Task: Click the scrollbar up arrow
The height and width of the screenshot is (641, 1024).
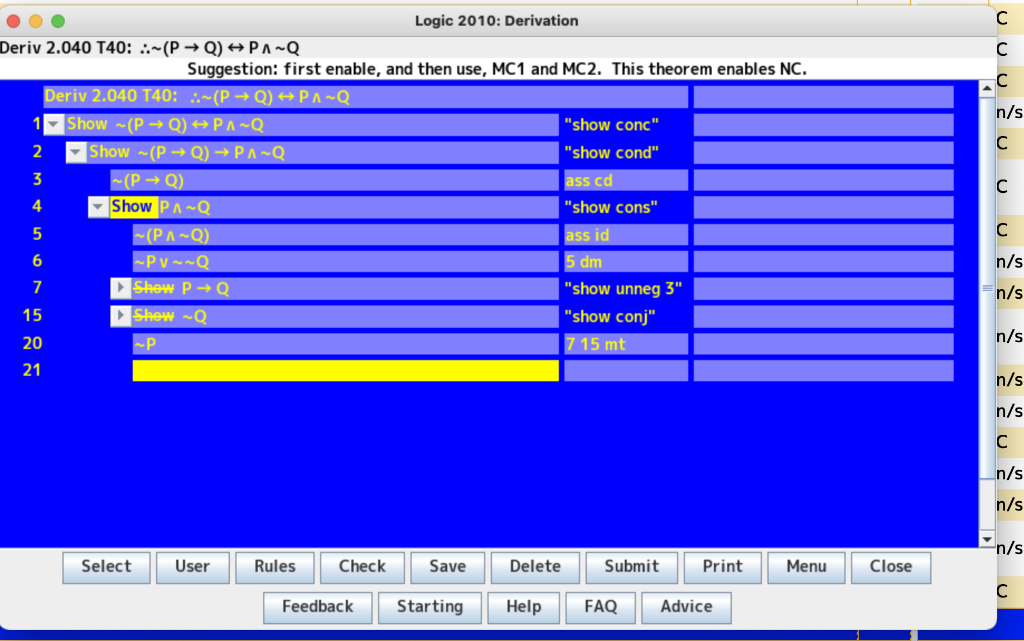Action: pyautogui.click(x=987, y=88)
